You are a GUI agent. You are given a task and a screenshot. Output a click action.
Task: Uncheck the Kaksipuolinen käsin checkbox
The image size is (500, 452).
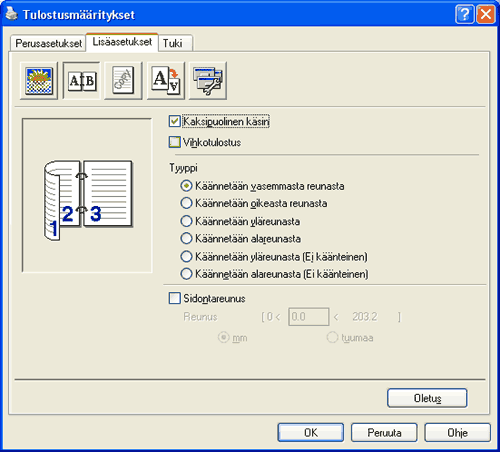point(174,121)
